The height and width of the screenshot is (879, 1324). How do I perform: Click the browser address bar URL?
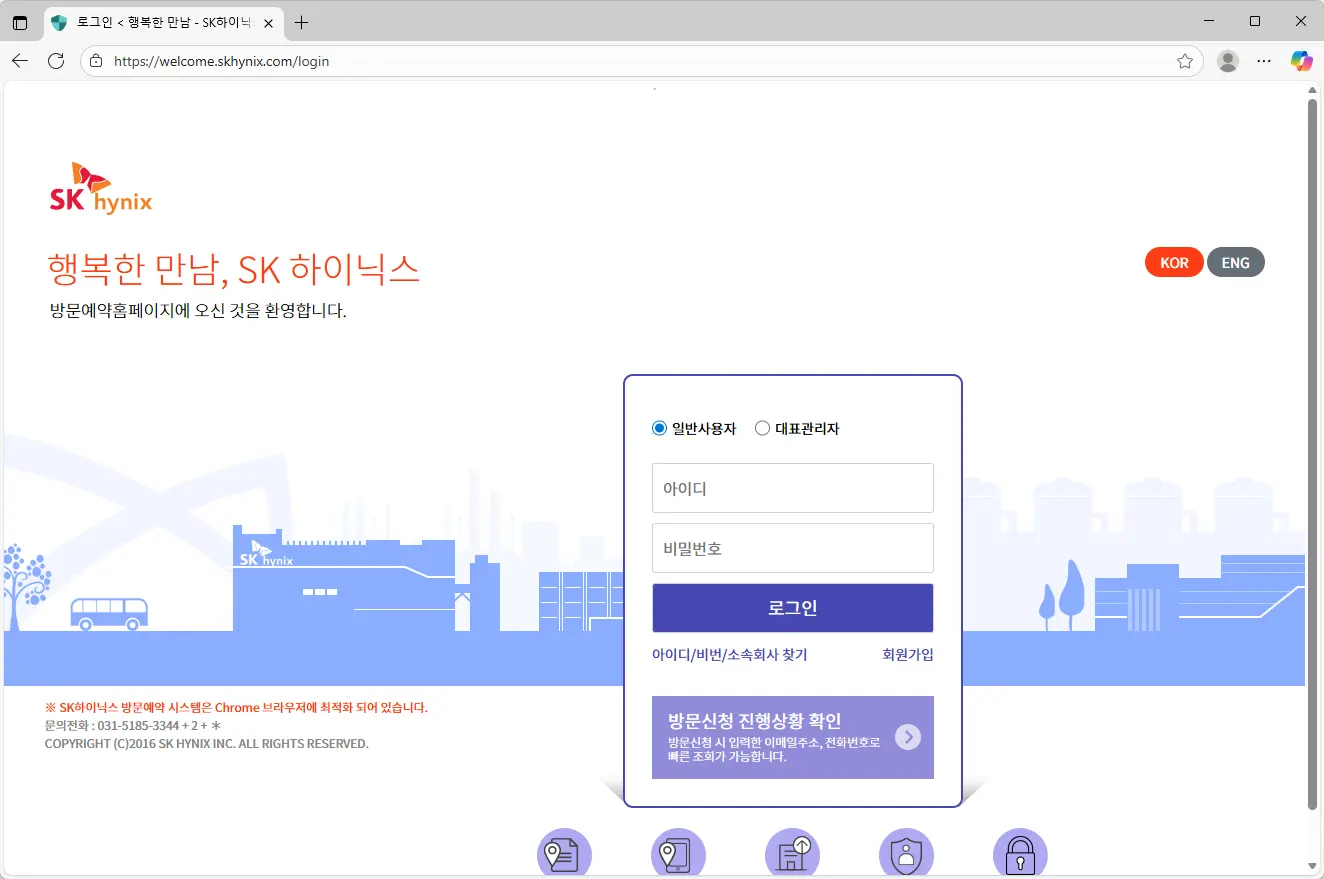click(222, 61)
